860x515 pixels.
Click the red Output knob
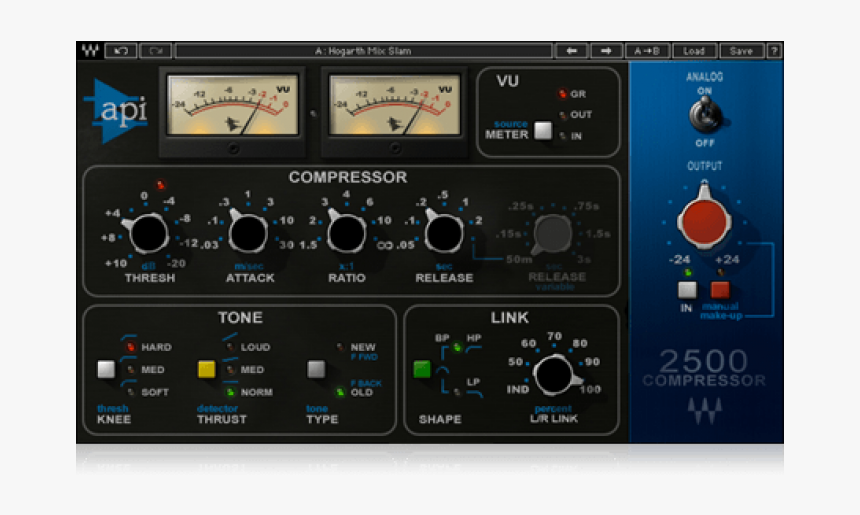point(704,220)
